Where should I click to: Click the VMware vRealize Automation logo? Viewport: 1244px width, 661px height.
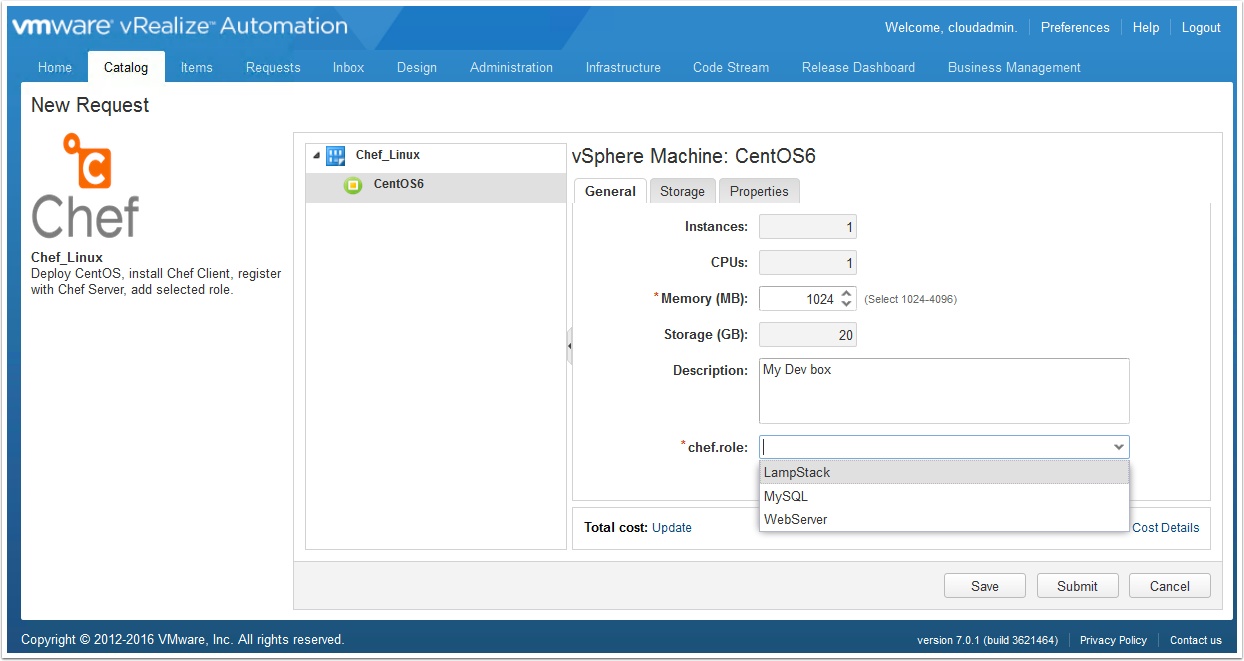180,26
